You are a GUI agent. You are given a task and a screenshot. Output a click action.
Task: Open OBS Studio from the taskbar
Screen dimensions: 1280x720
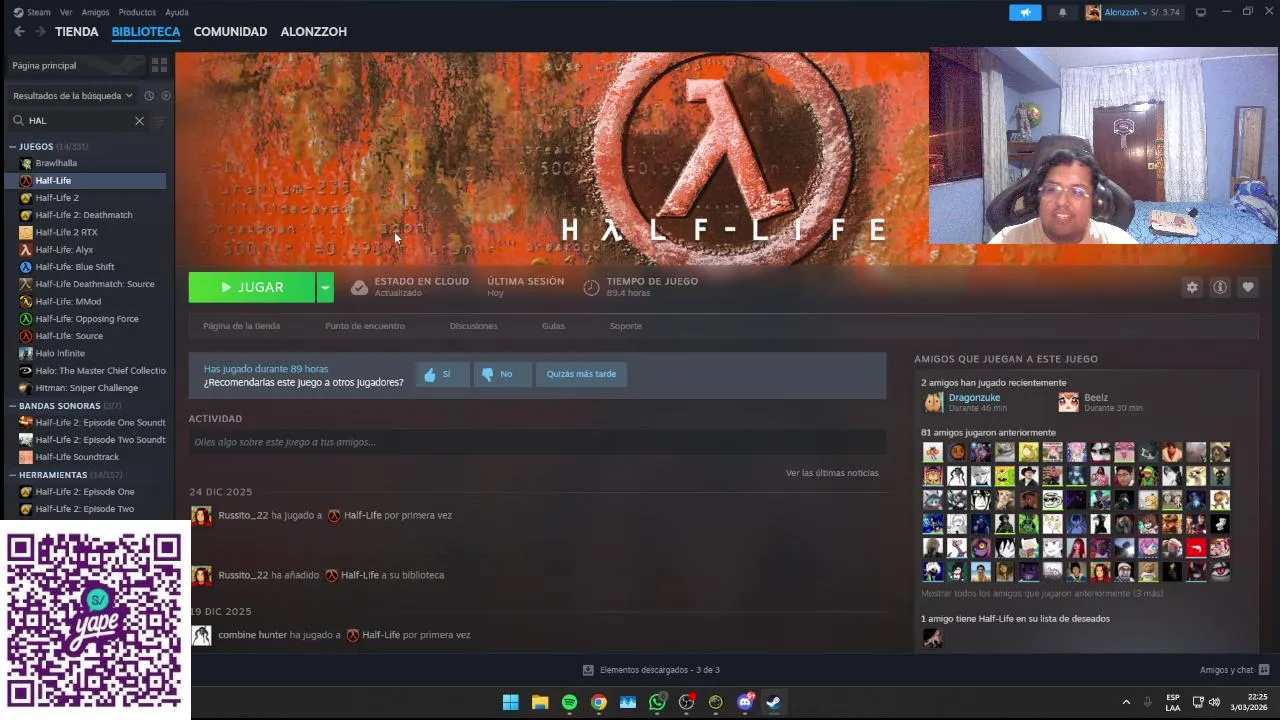click(x=686, y=702)
